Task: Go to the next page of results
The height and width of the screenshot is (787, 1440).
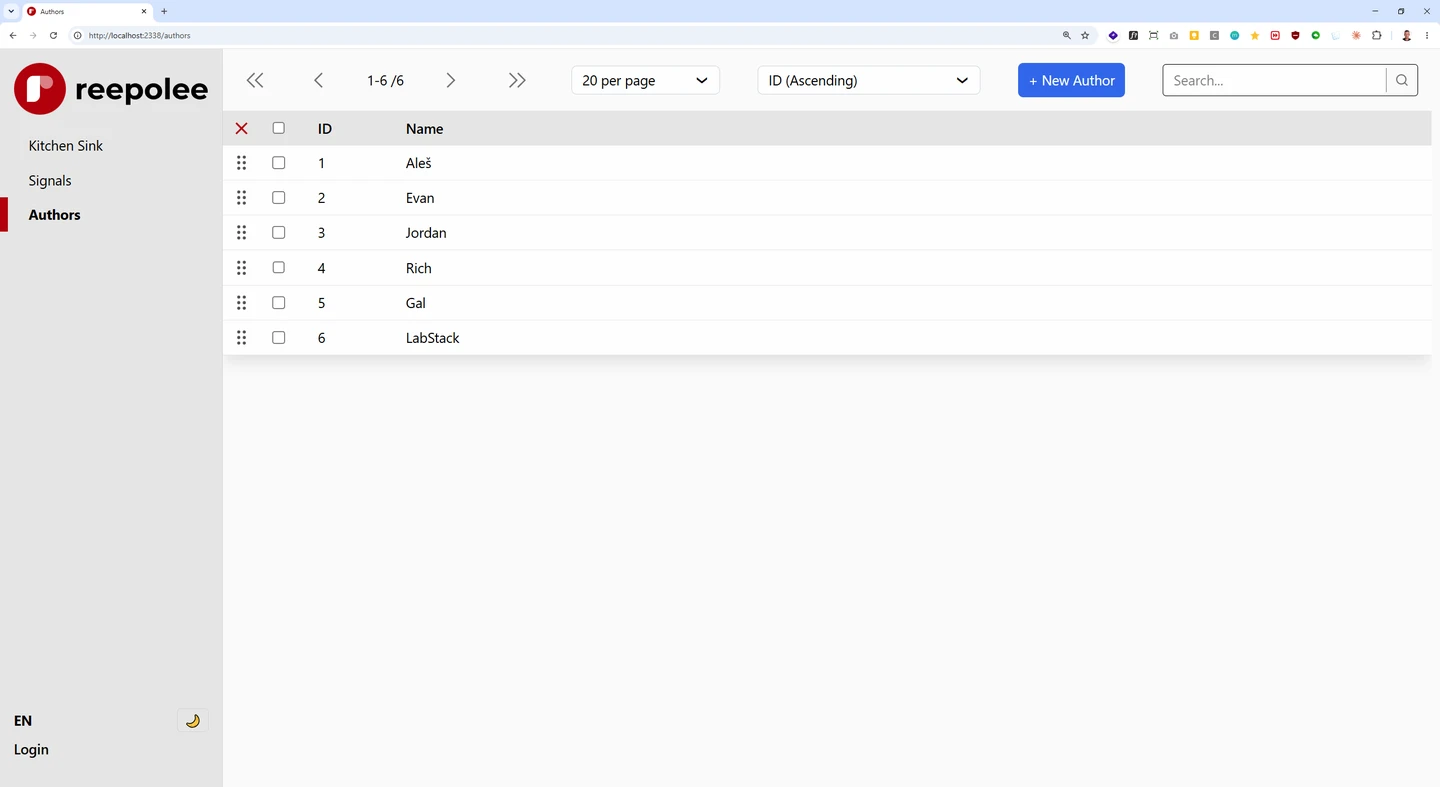Action: click(450, 80)
